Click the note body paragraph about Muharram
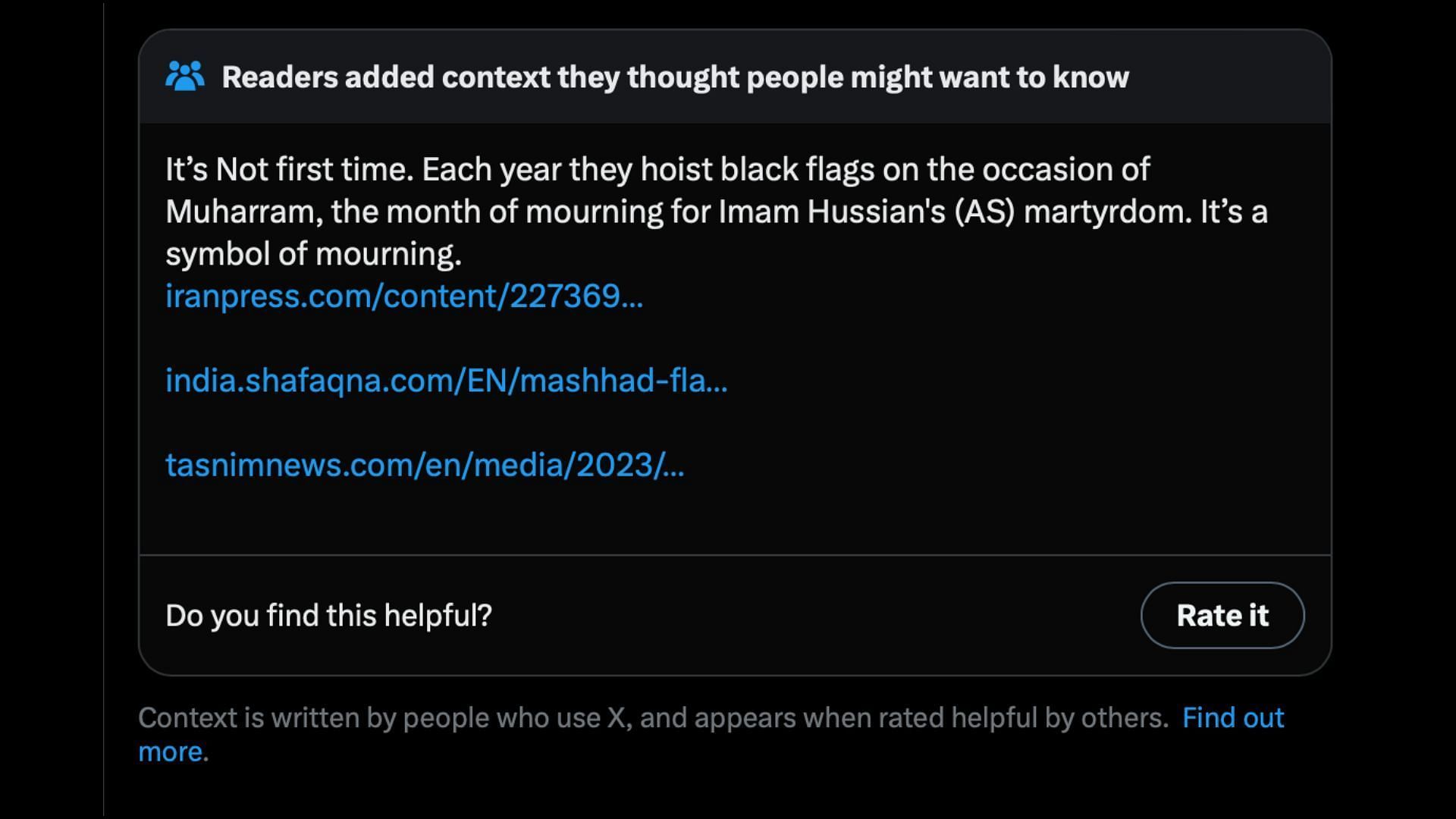 (717, 212)
